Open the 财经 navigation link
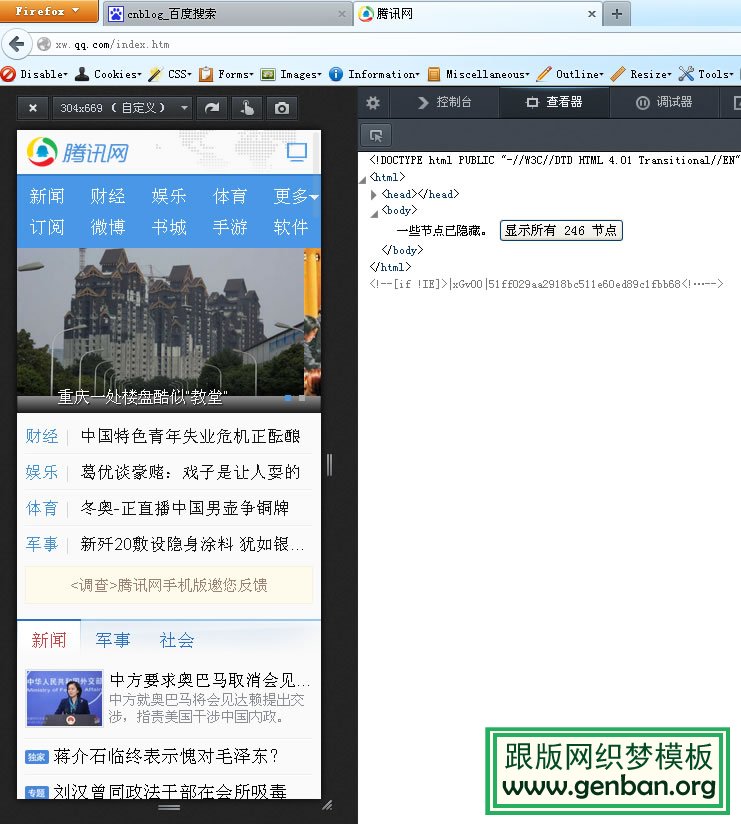This screenshot has height=824, width=741. coord(108,196)
